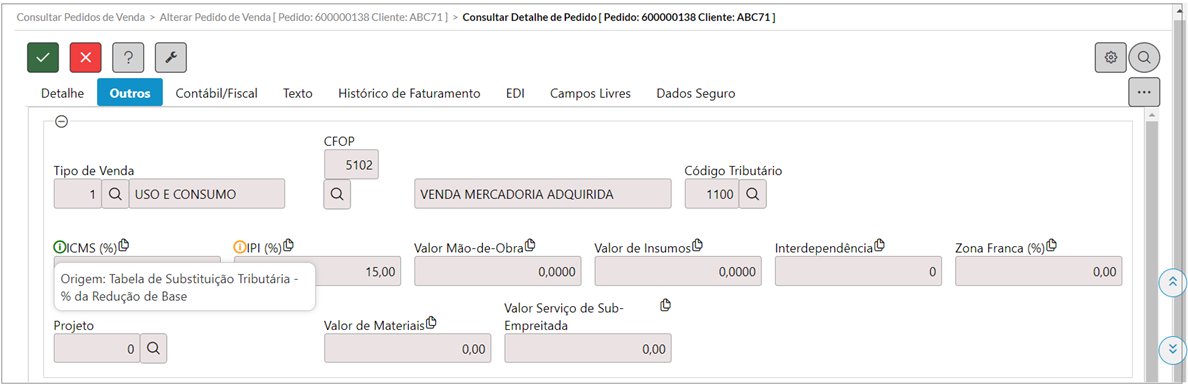Open Projeto lookup magnifier

(x=153, y=349)
